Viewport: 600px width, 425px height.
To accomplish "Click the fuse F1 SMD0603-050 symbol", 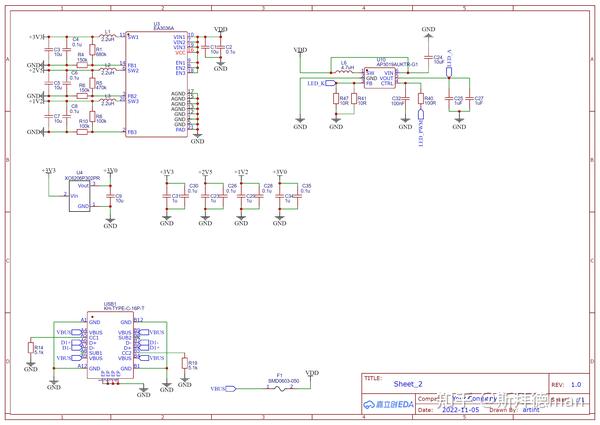I will click(x=282, y=388).
